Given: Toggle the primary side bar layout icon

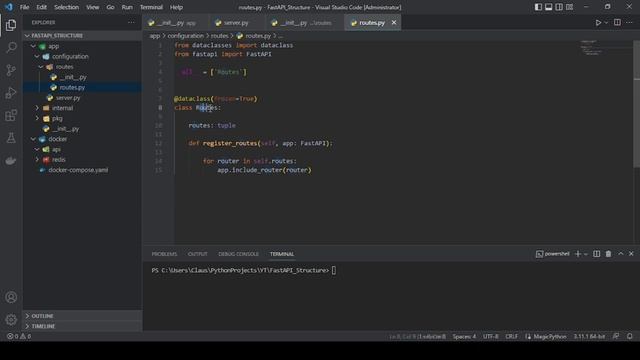Looking at the screenshot, I should pos(538,7).
